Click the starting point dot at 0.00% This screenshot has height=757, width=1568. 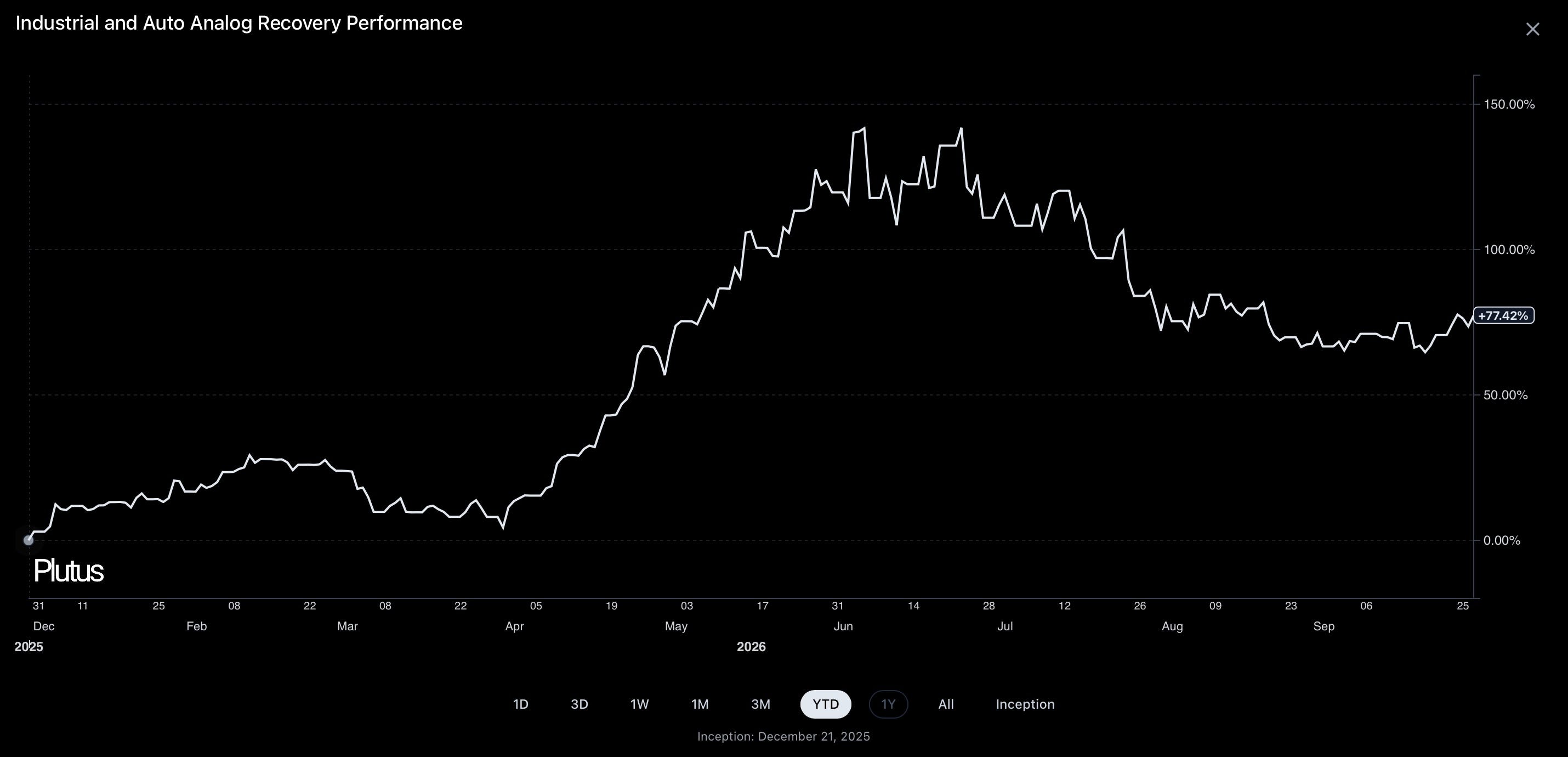pyautogui.click(x=28, y=540)
